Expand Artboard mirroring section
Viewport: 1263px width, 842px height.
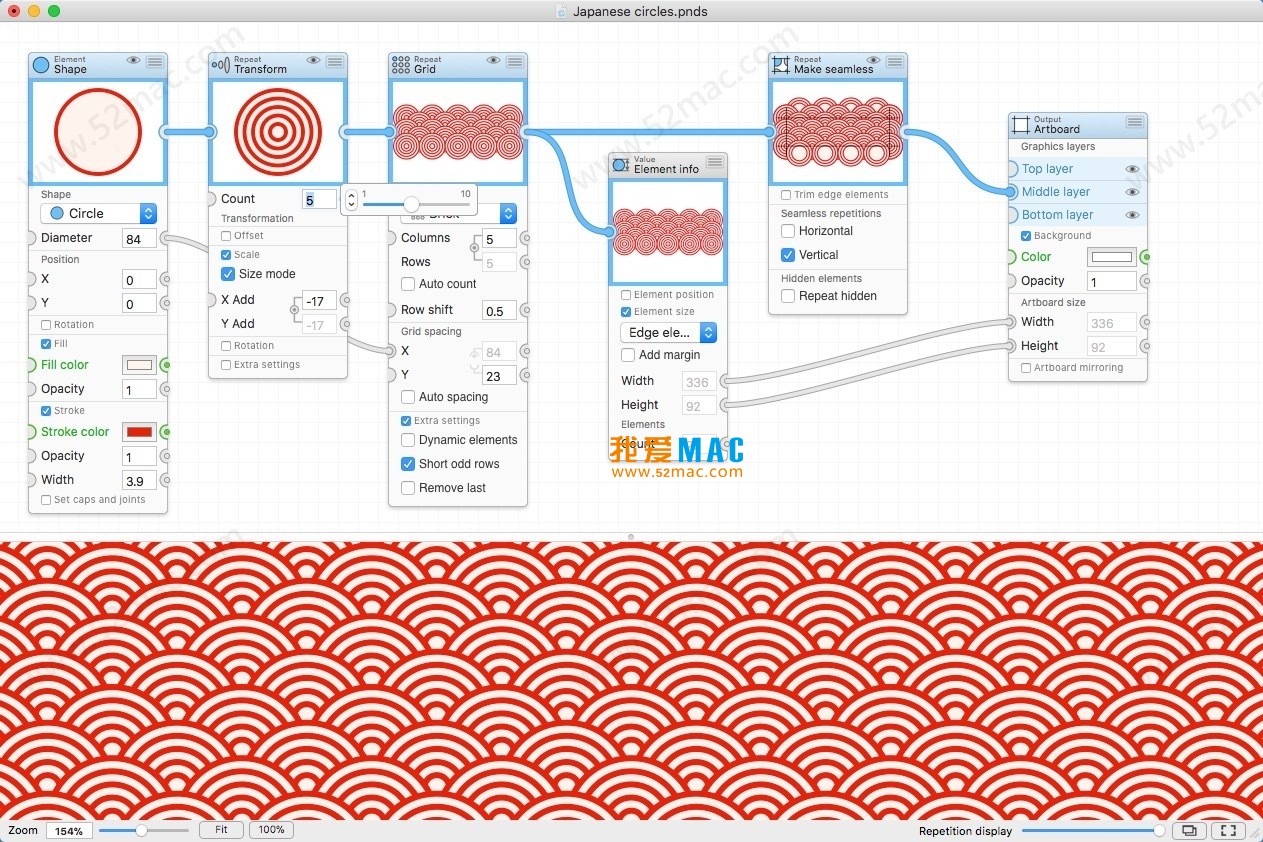[1026, 368]
